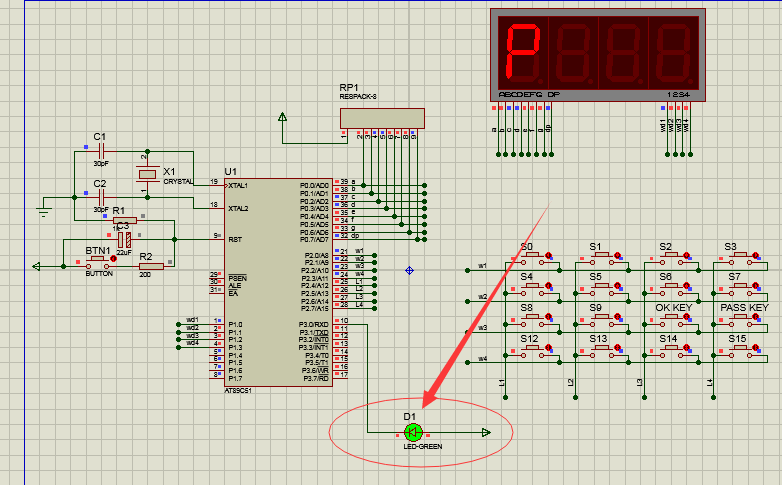Select the crystal oscillator X1
782x485 pixels.
[148, 174]
